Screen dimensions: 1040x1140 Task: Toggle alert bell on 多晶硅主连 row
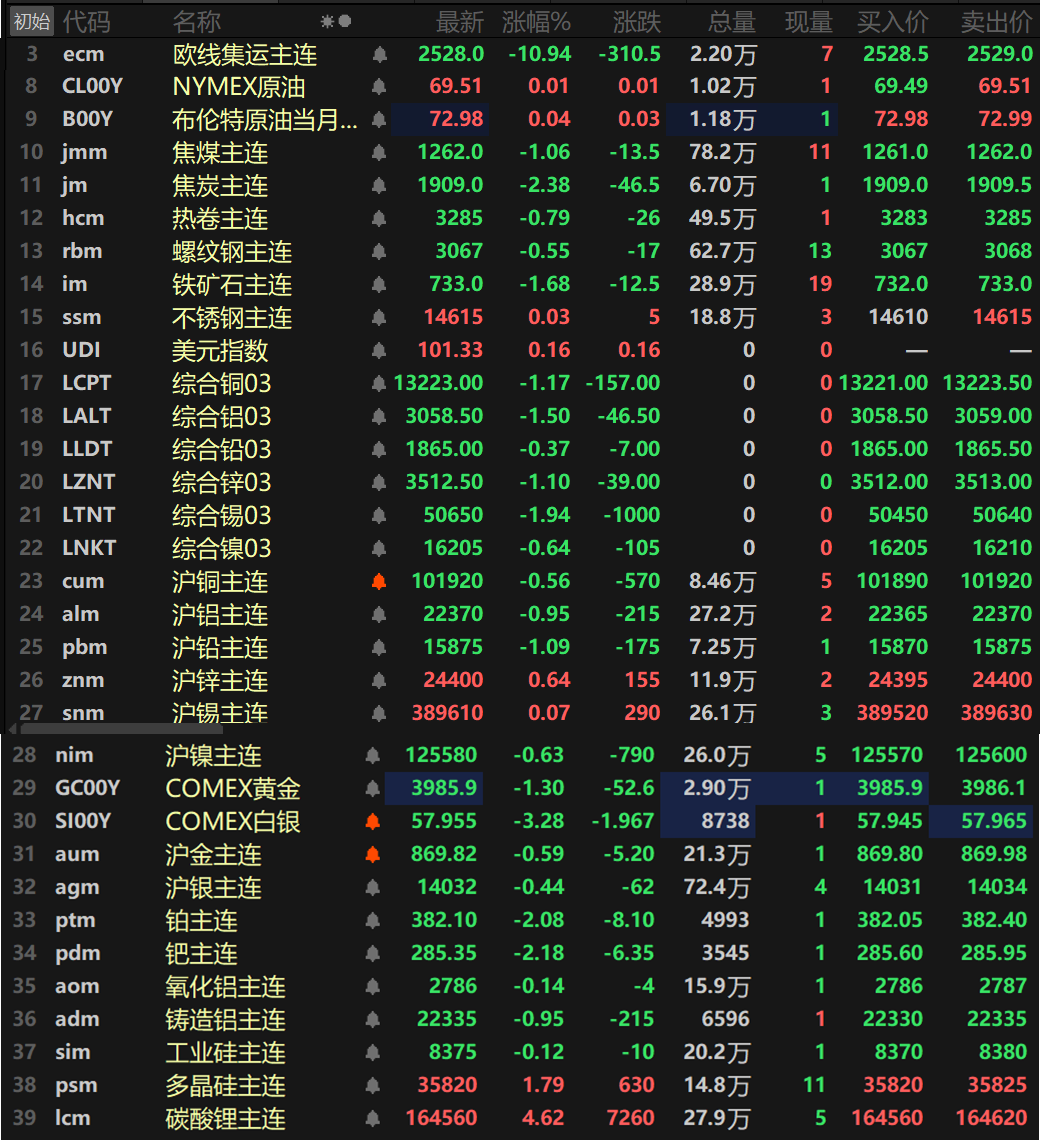tap(372, 1085)
